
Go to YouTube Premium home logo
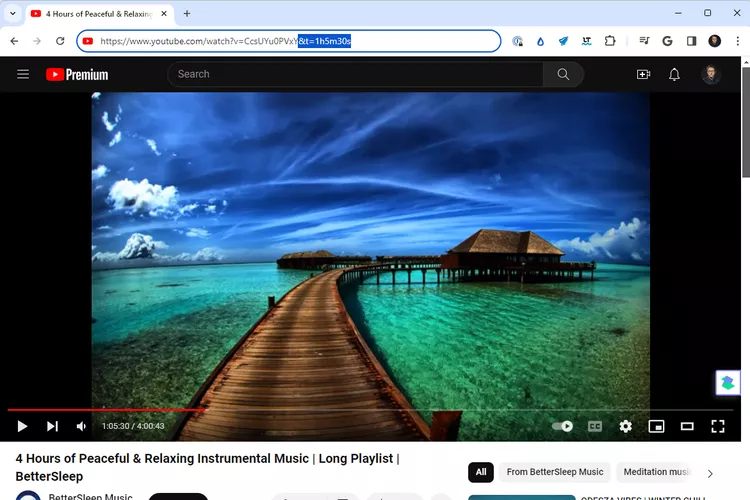tap(77, 74)
